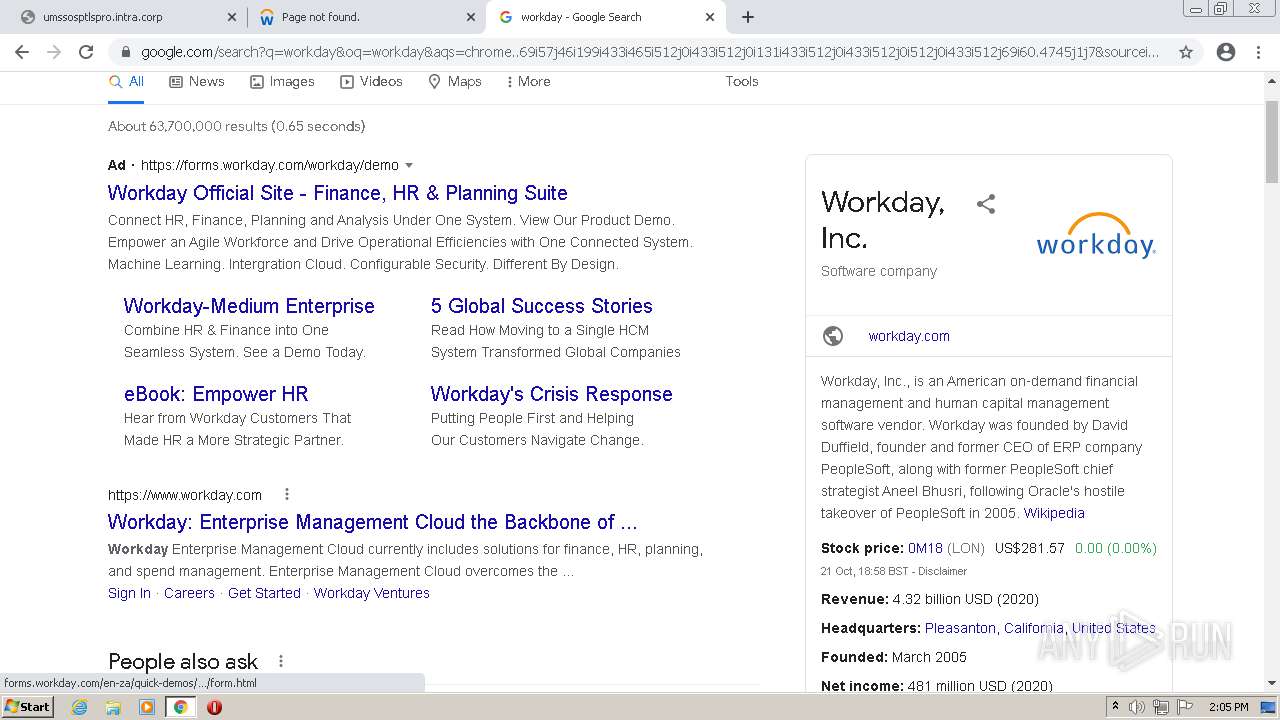Viewport: 1280px width, 720px height.
Task: Switch to the umssosptlspro.intra.corp tab
Action: (x=126, y=17)
